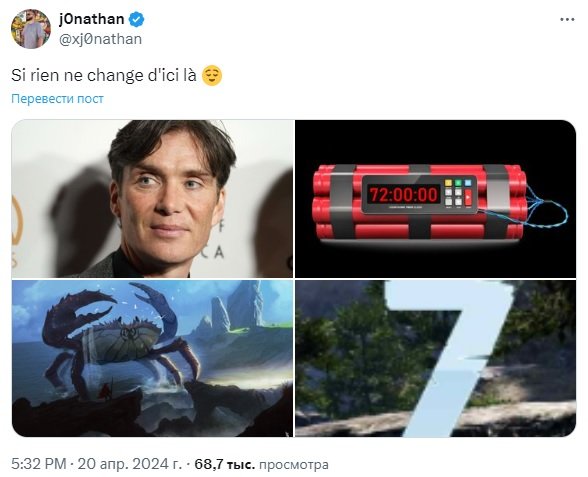Open the photo of the dark-haired man
The image size is (588, 477).
(x=152, y=199)
